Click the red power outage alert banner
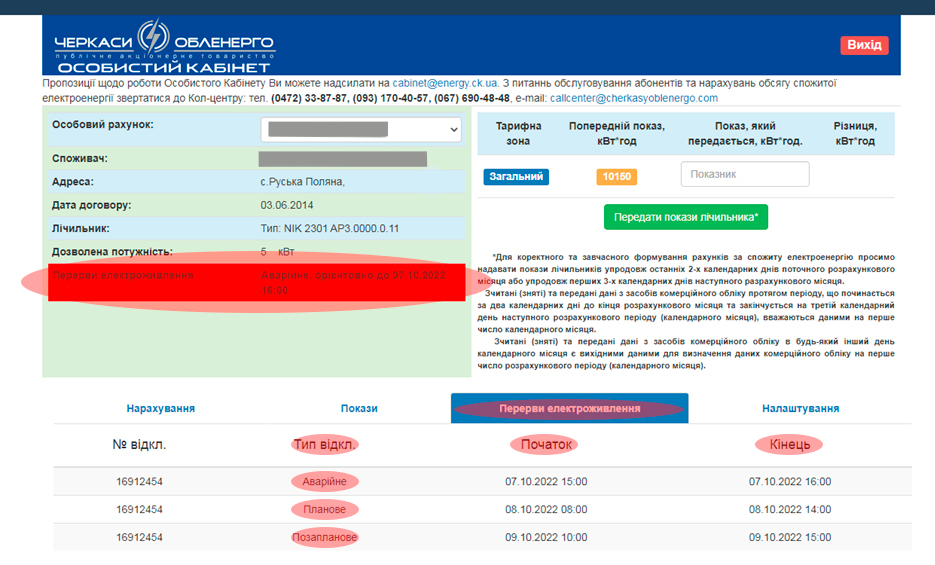This screenshot has height=565, width=935. pos(257,282)
